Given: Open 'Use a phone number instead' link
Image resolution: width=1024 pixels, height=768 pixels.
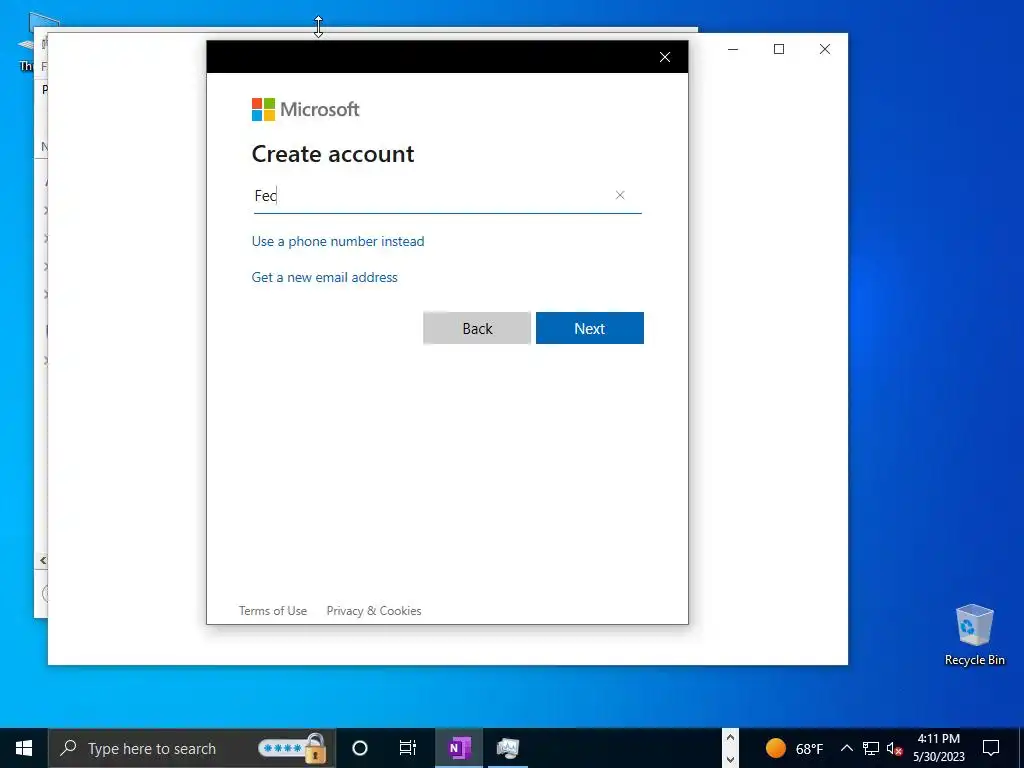Looking at the screenshot, I should tap(338, 241).
